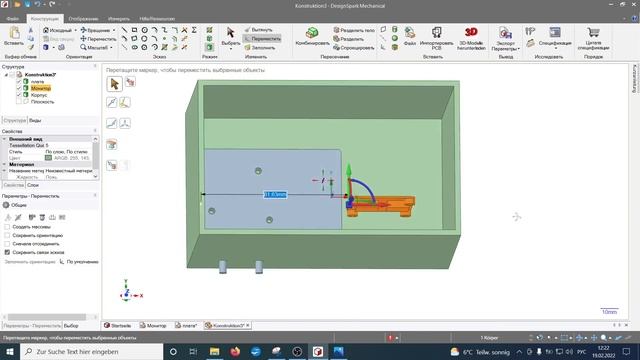This screenshot has height=360, width=640.
Task: Select the cylinder insert icon
Action: tap(395, 29)
